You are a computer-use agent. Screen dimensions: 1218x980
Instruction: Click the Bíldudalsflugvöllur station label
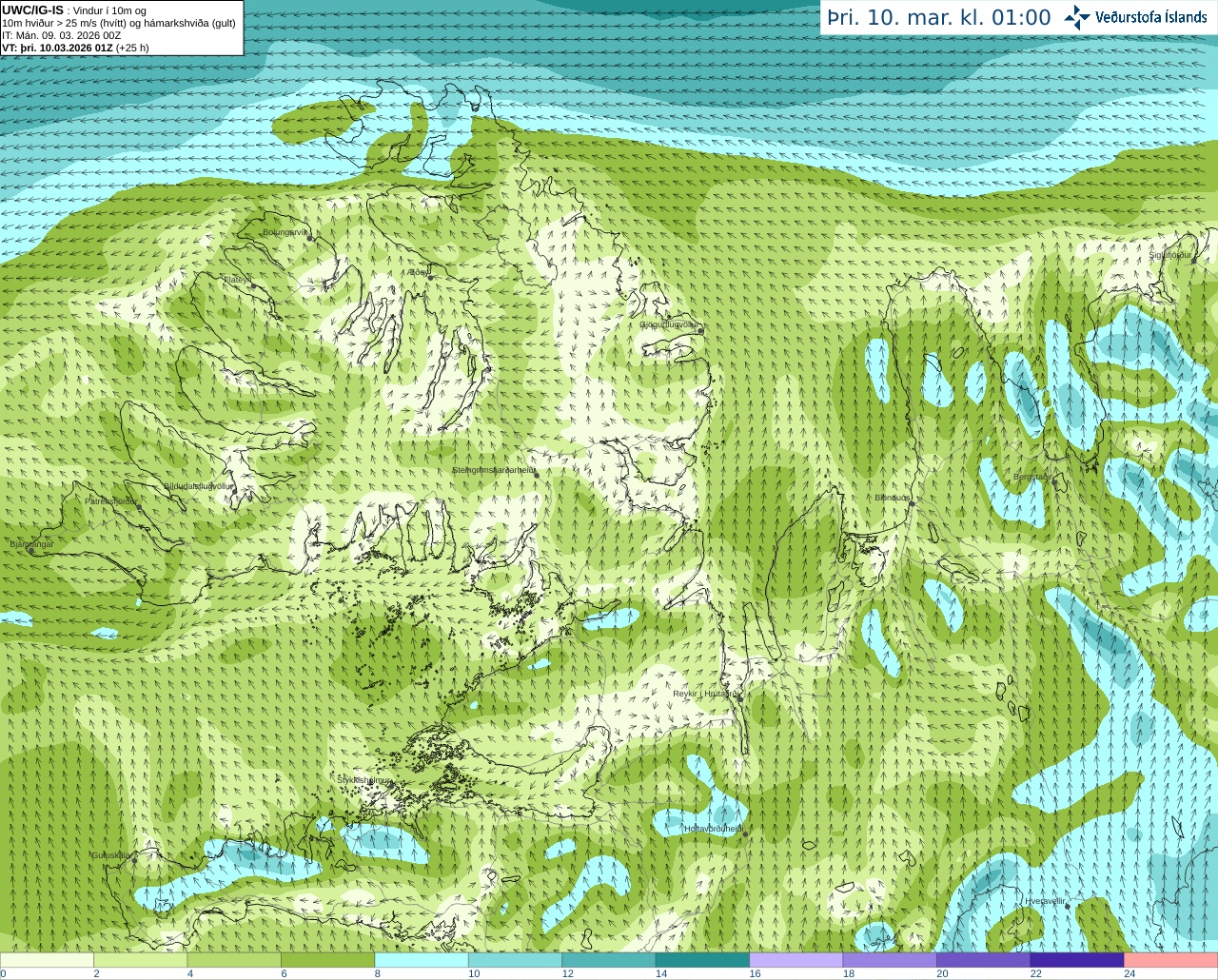[197, 485]
